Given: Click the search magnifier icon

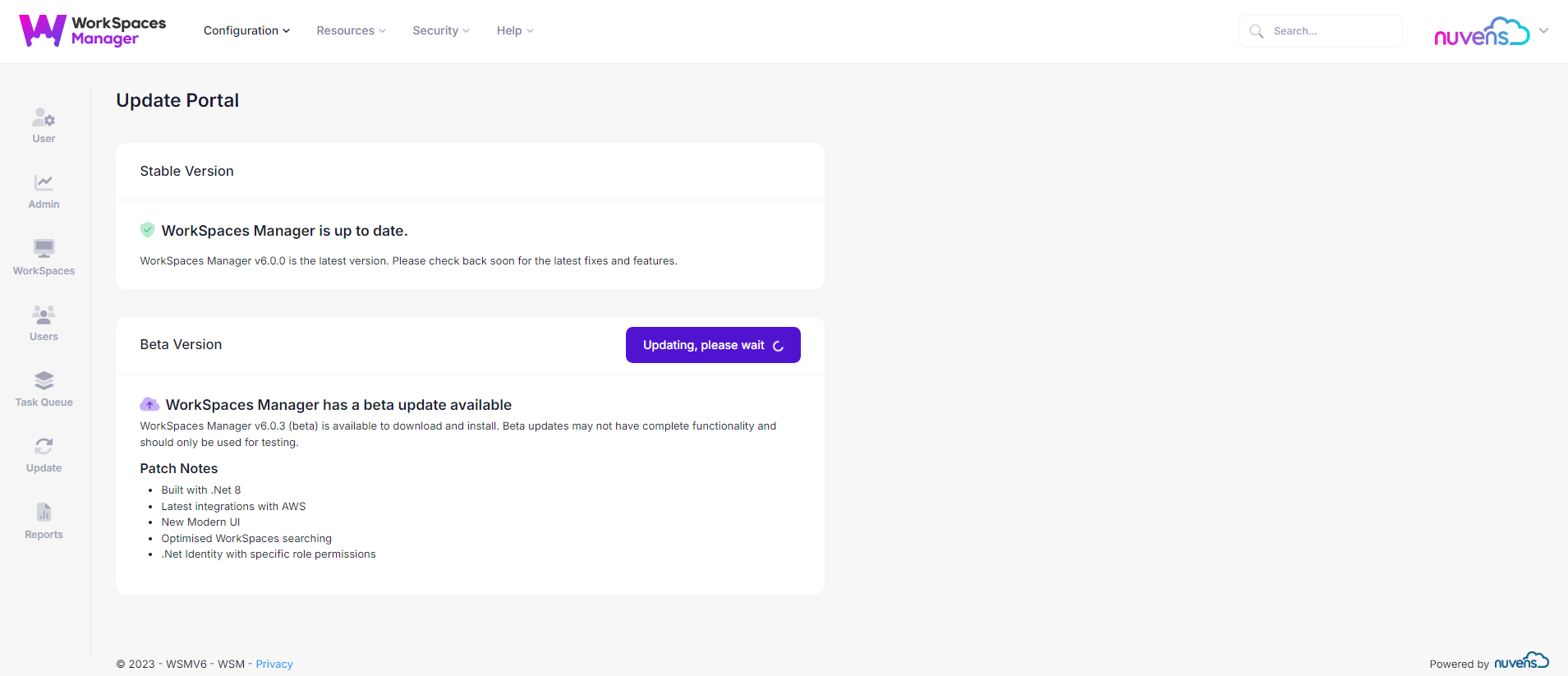Looking at the screenshot, I should pyautogui.click(x=1256, y=31).
